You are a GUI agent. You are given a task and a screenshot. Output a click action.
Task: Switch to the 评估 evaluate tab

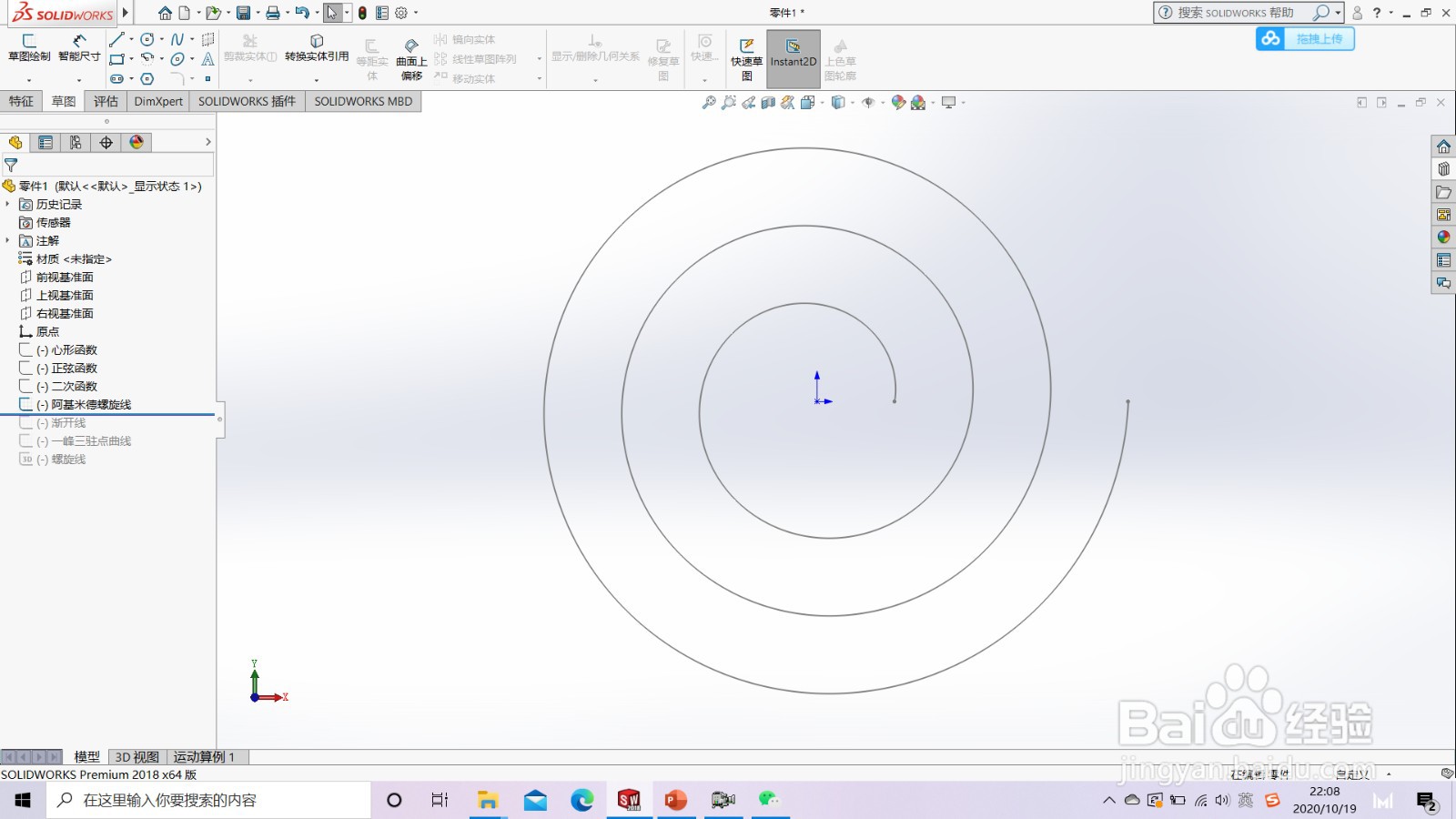(106, 101)
